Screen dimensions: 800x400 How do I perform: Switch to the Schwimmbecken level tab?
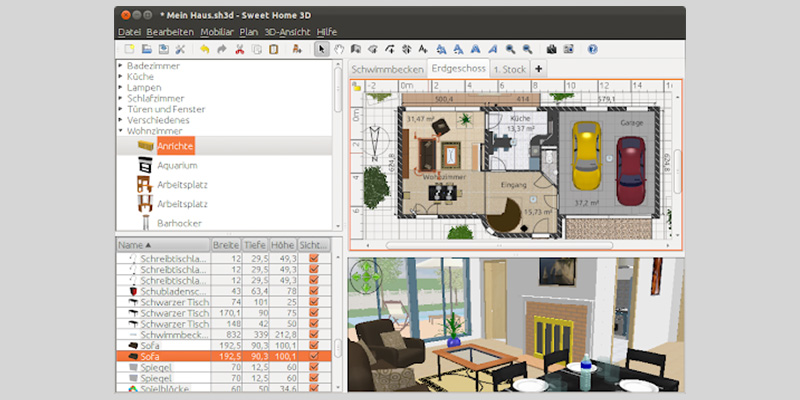388,69
